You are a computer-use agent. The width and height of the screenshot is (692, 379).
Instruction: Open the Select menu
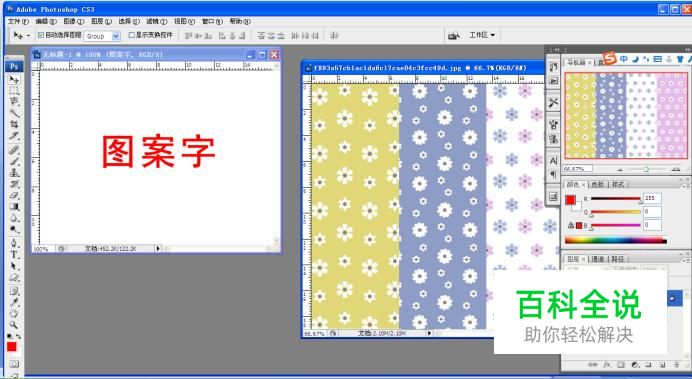point(129,21)
